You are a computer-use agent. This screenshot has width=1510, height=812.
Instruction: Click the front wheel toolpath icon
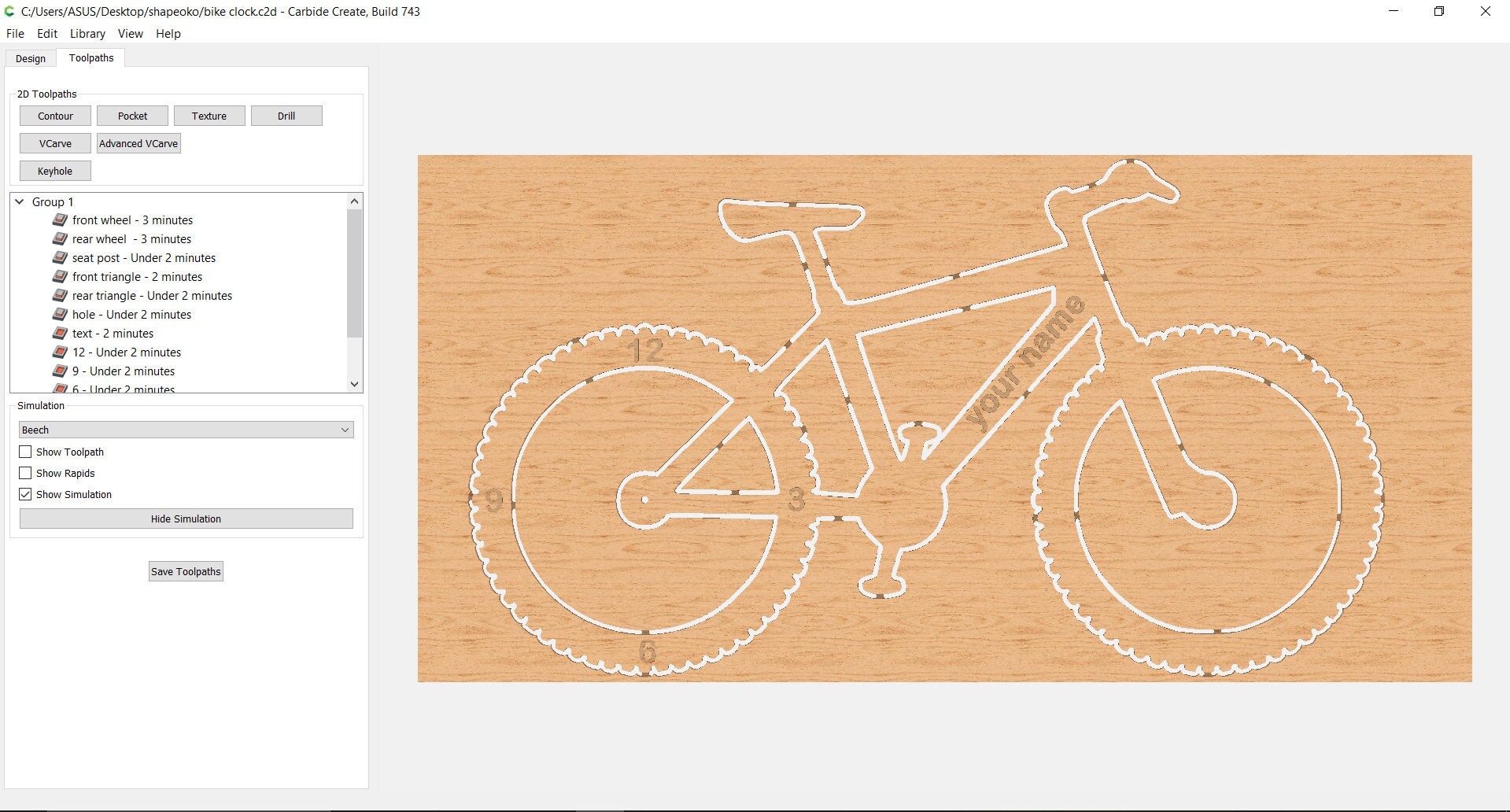pos(61,220)
